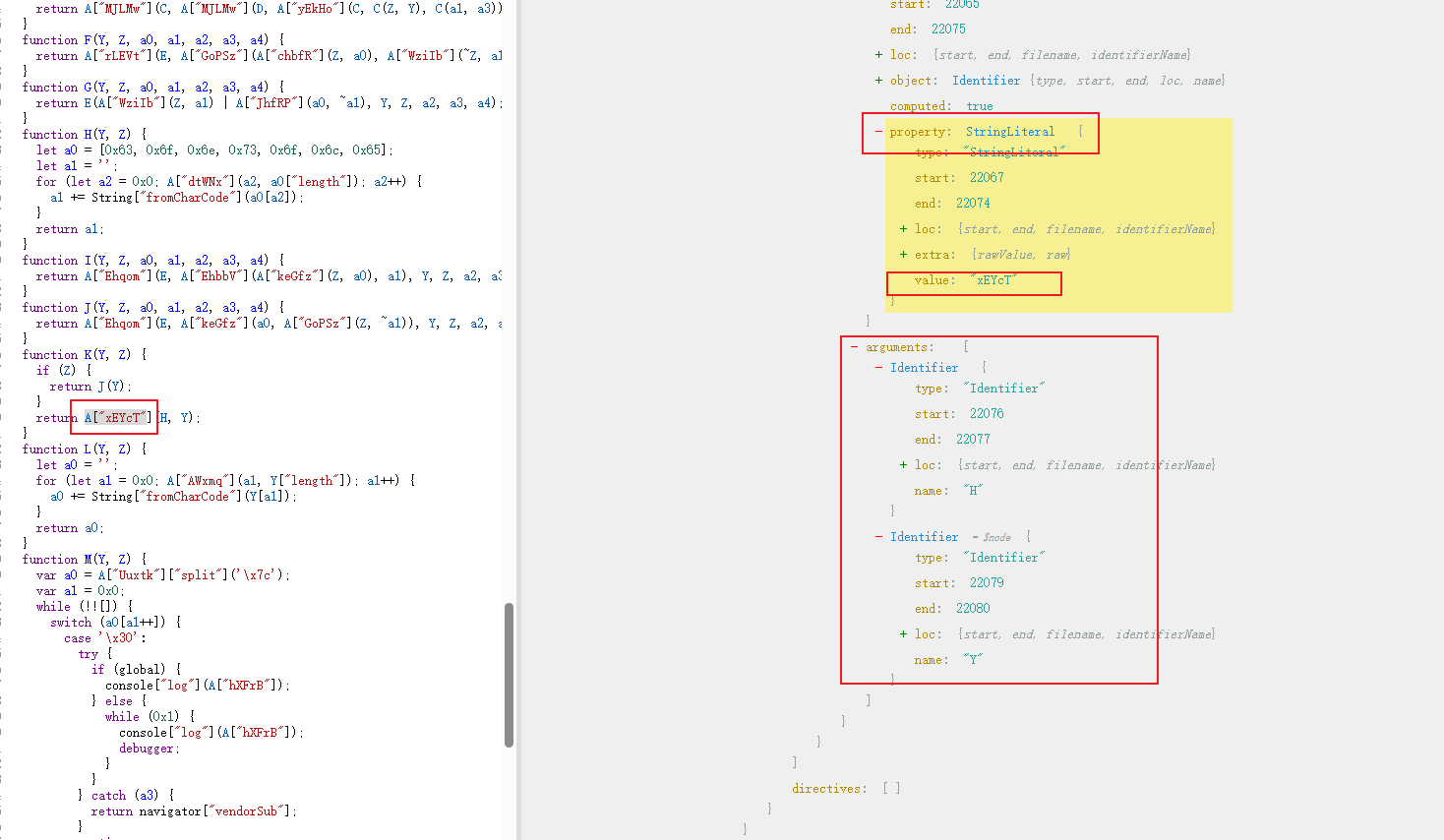Click the function L(Y, Z) declaration
This screenshot has width=1444, height=840.
85,450
